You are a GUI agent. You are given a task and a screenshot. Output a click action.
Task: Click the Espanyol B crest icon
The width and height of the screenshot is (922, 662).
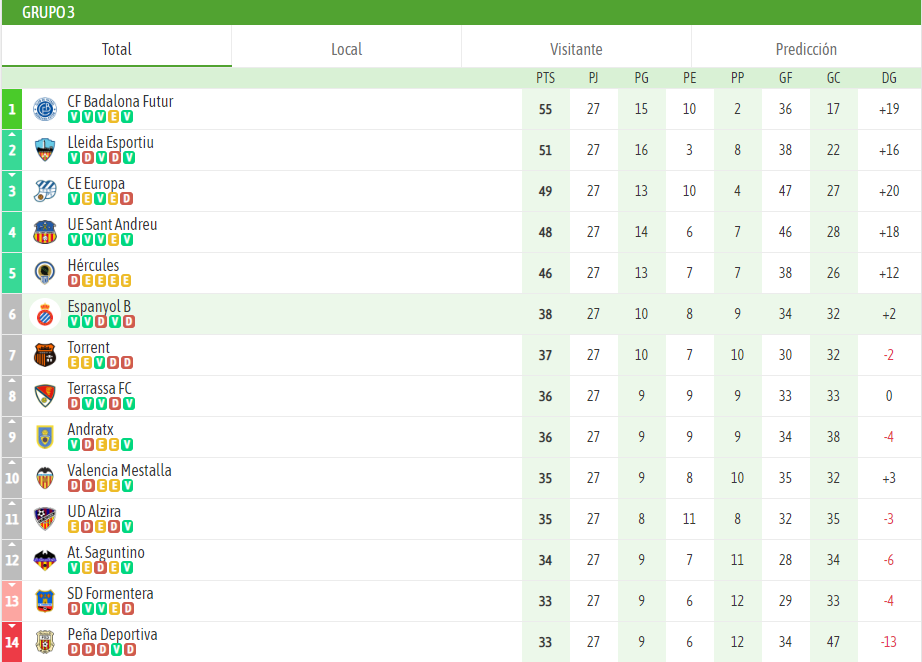[x=44, y=314]
